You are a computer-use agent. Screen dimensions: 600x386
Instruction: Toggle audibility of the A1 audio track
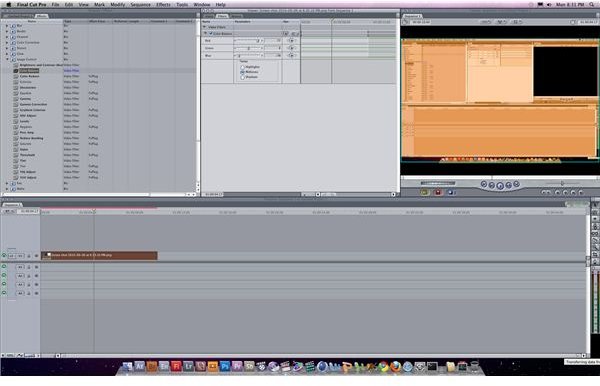pyautogui.click(x=4, y=267)
